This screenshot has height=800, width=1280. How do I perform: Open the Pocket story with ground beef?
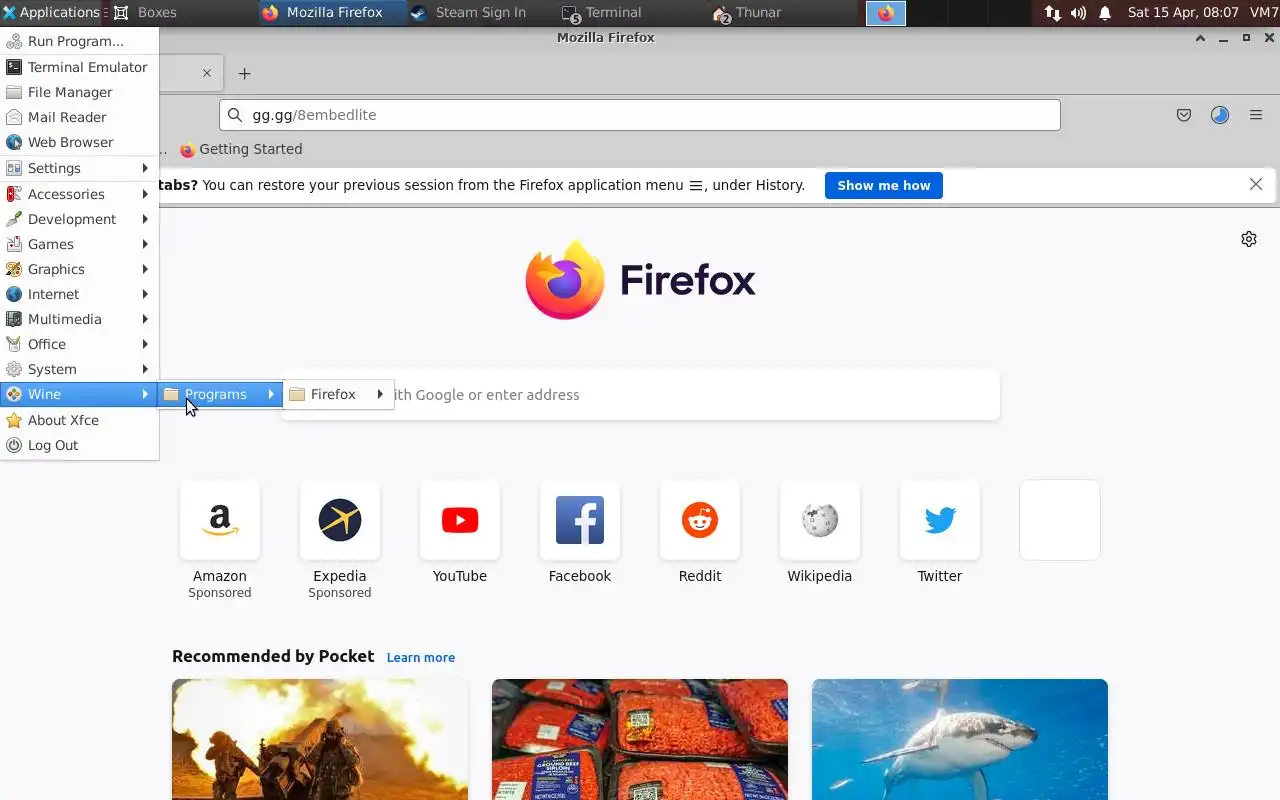point(640,739)
